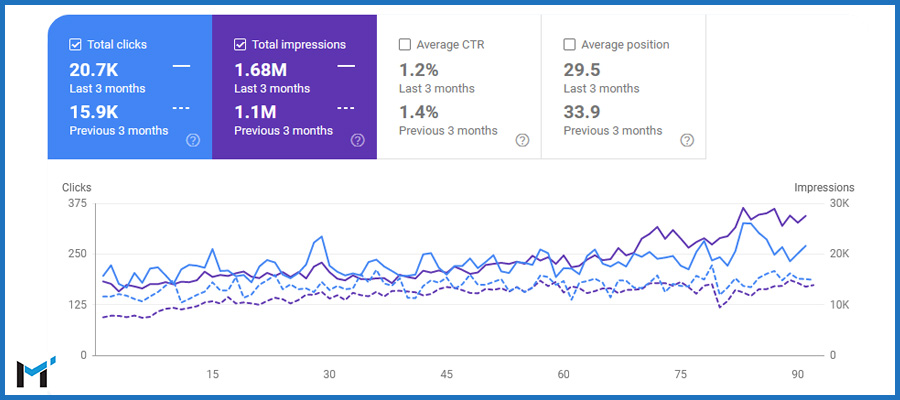Image resolution: width=900 pixels, height=400 pixels.
Task: Click day 75 on the x-axis
Action: tap(681, 375)
